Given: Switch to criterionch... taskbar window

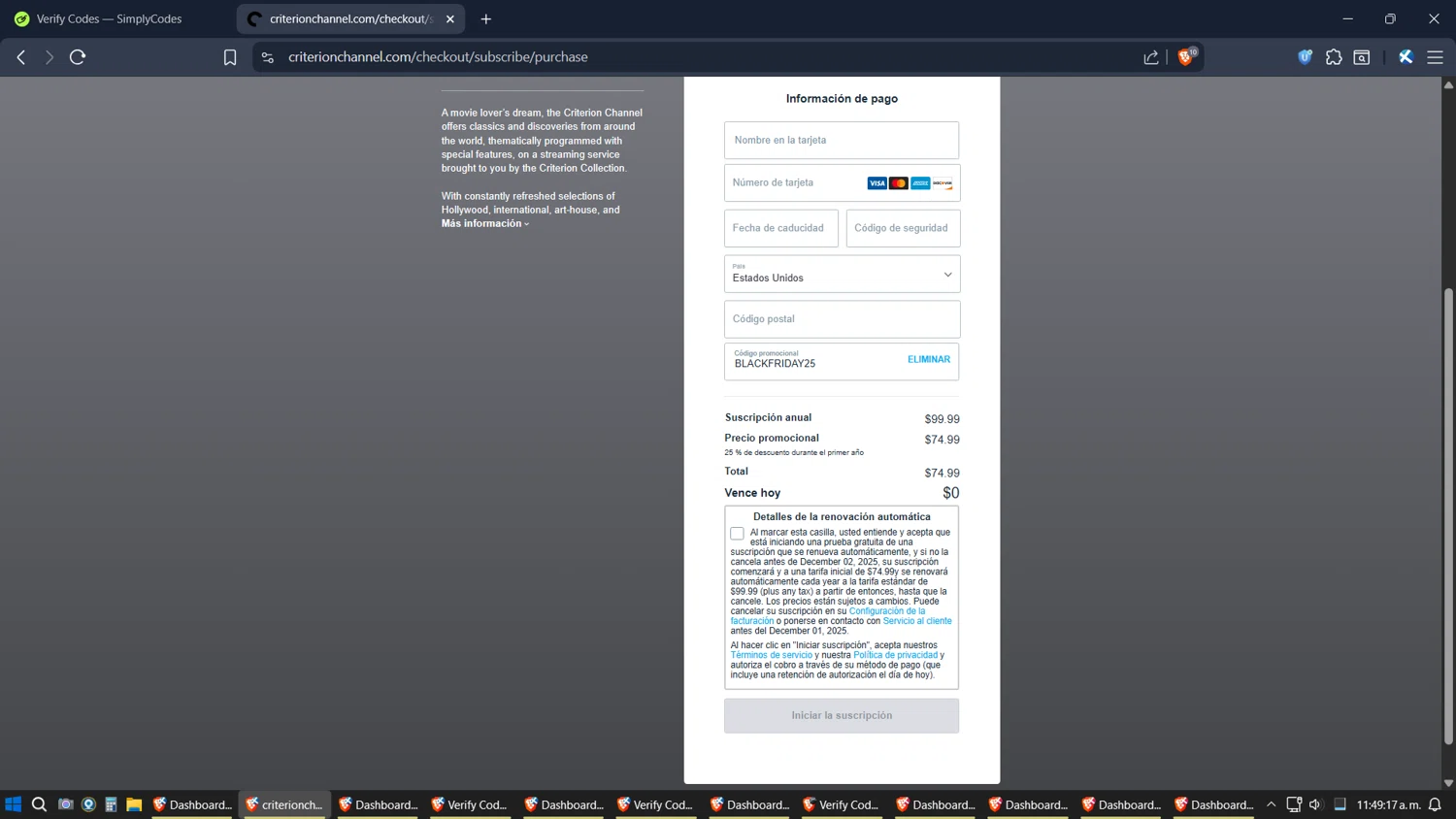Looking at the screenshot, I should point(285,804).
